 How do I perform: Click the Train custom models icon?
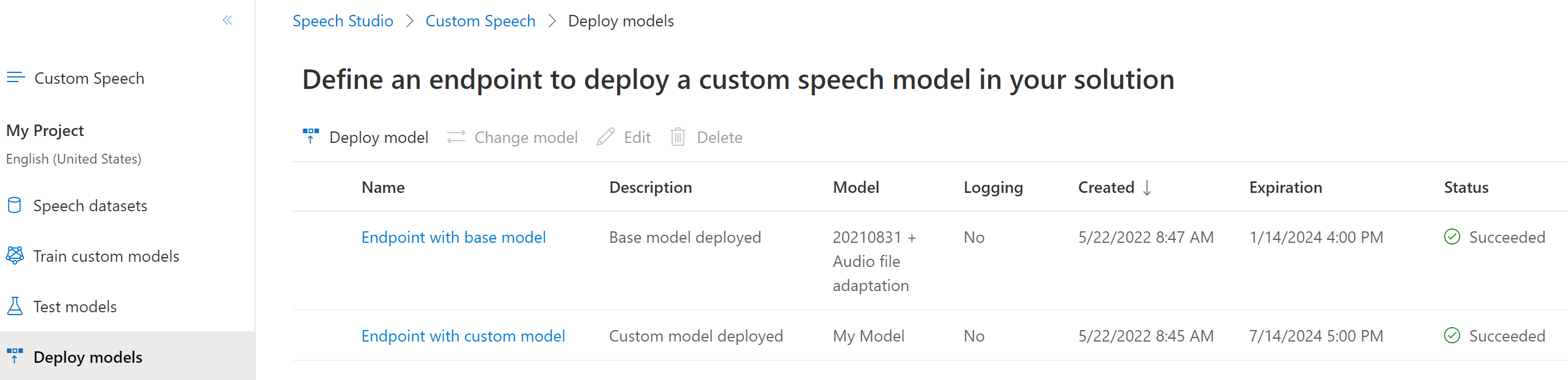coord(14,256)
